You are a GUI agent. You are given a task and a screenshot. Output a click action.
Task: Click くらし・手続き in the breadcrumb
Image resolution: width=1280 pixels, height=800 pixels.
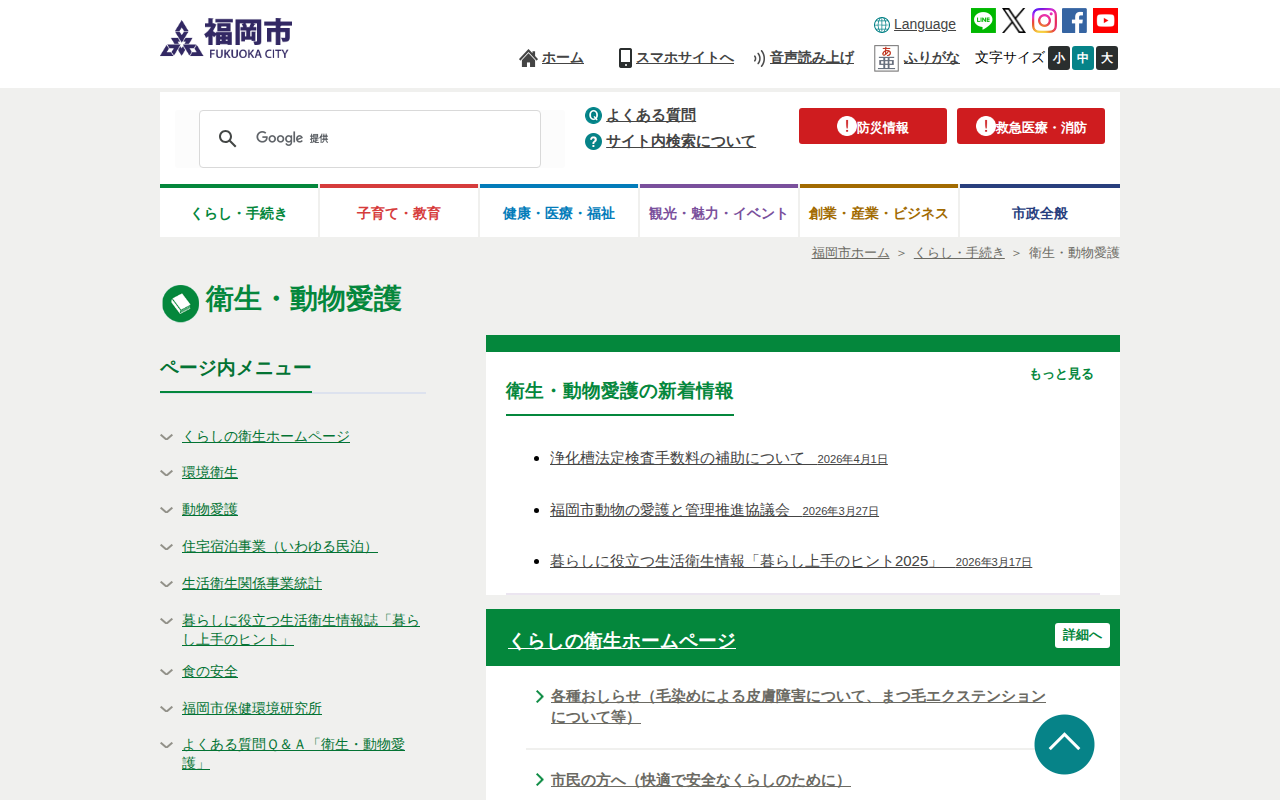959,253
